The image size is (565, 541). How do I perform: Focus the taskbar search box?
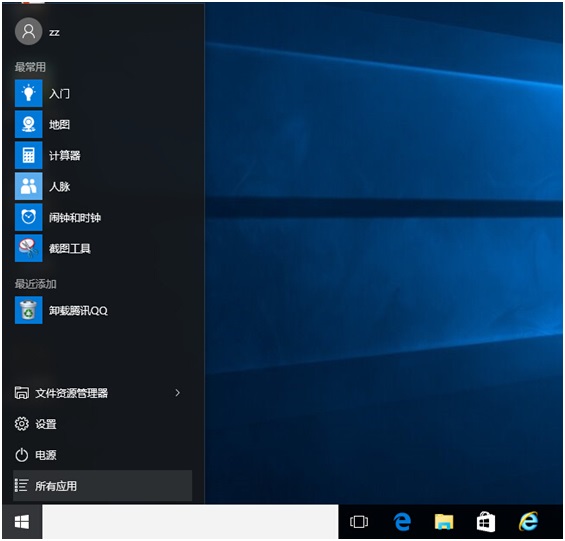[x=190, y=522]
